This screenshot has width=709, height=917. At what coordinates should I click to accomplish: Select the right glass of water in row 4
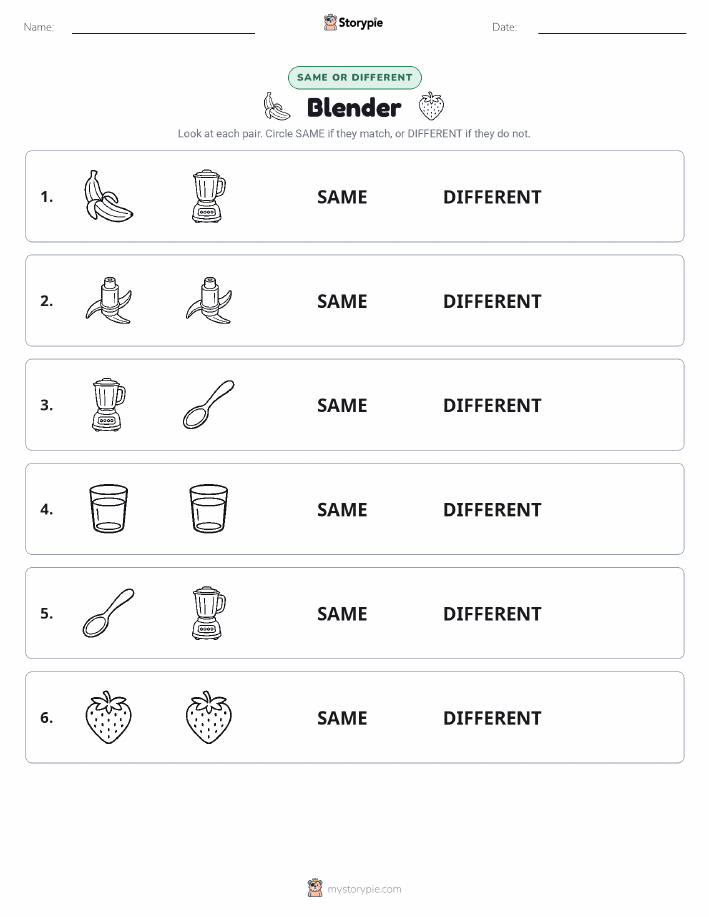tap(209, 509)
